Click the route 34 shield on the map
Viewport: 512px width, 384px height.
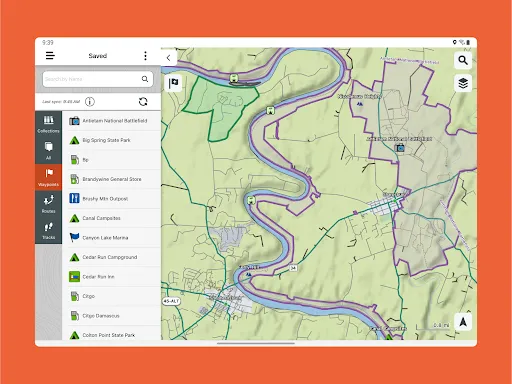tap(293, 268)
